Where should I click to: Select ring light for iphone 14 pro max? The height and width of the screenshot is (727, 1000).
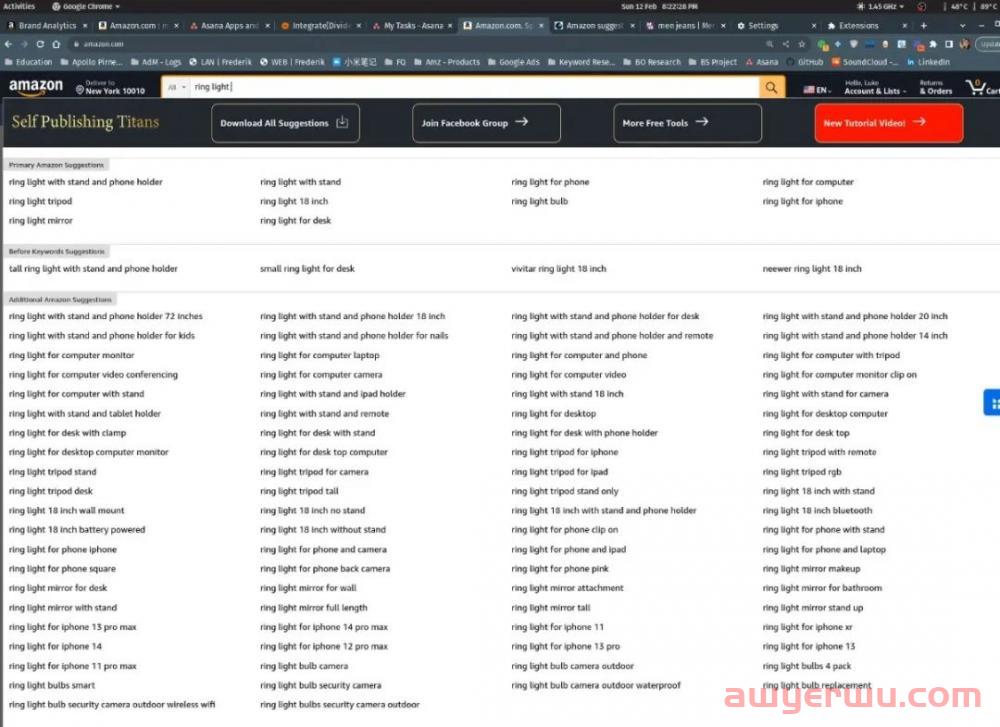tap(323, 628)
